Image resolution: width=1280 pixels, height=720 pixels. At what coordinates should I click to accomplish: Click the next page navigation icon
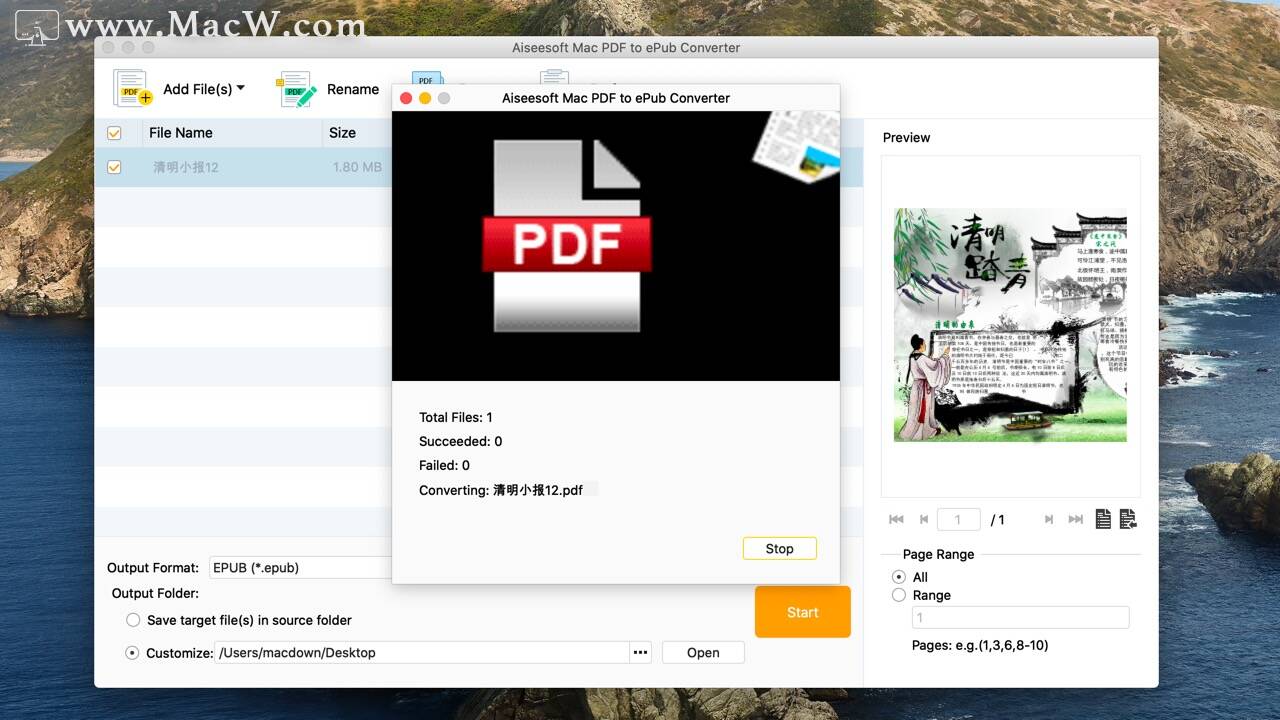(1048, 519)
